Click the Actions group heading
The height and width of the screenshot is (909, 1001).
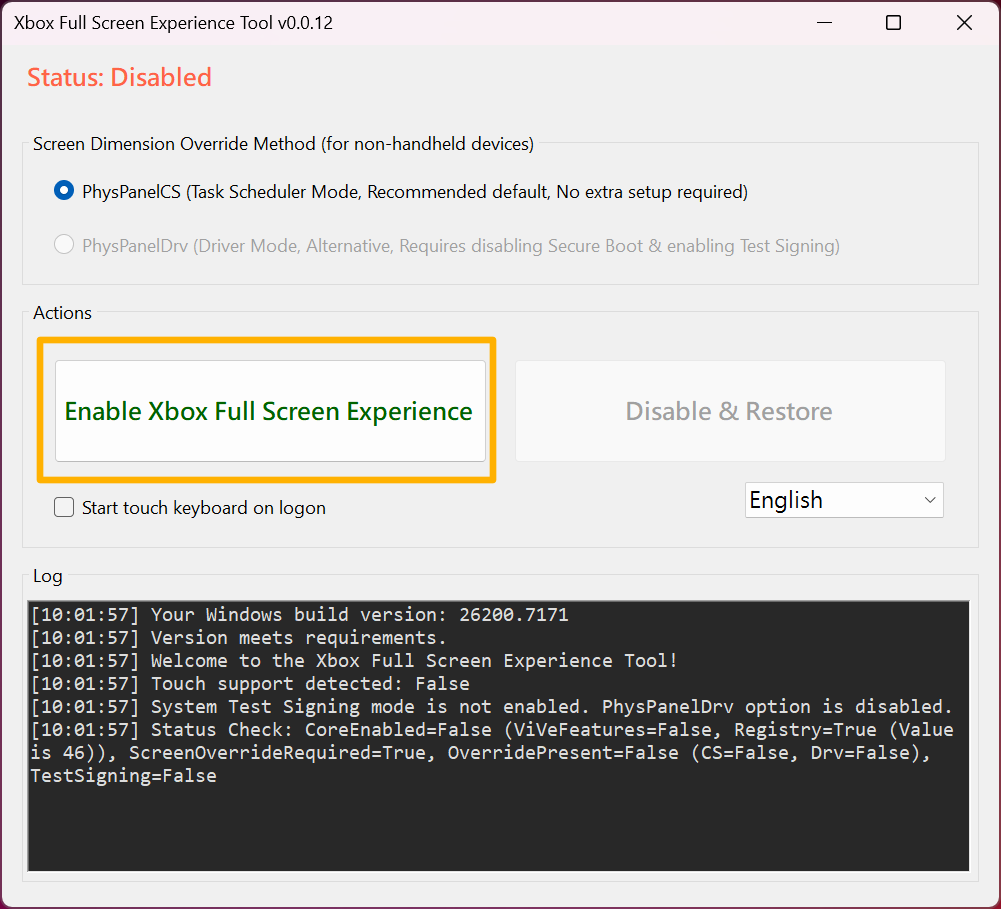coord(62,313)
